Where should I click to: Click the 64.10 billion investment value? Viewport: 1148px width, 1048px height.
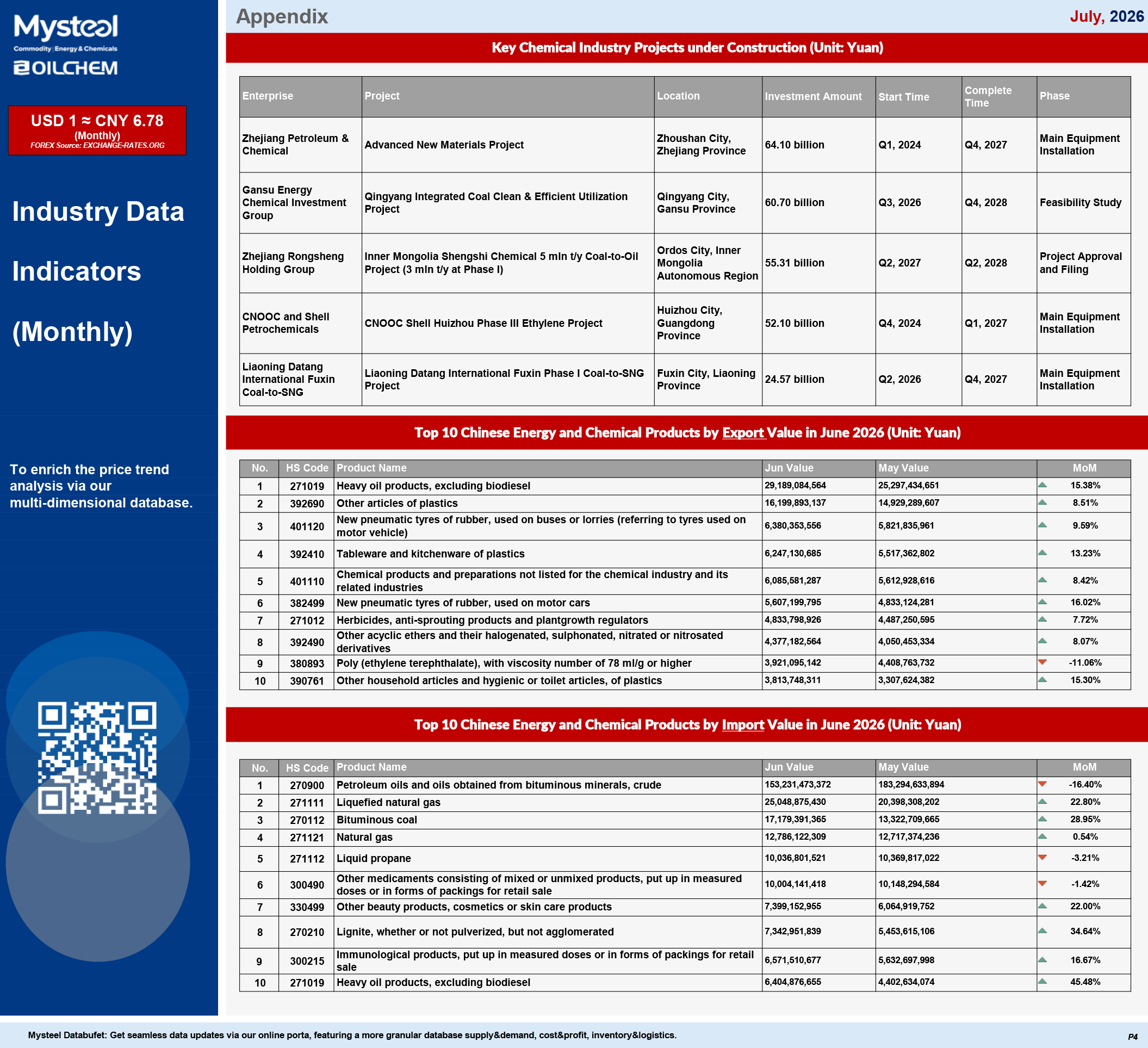tap(795, 145)
